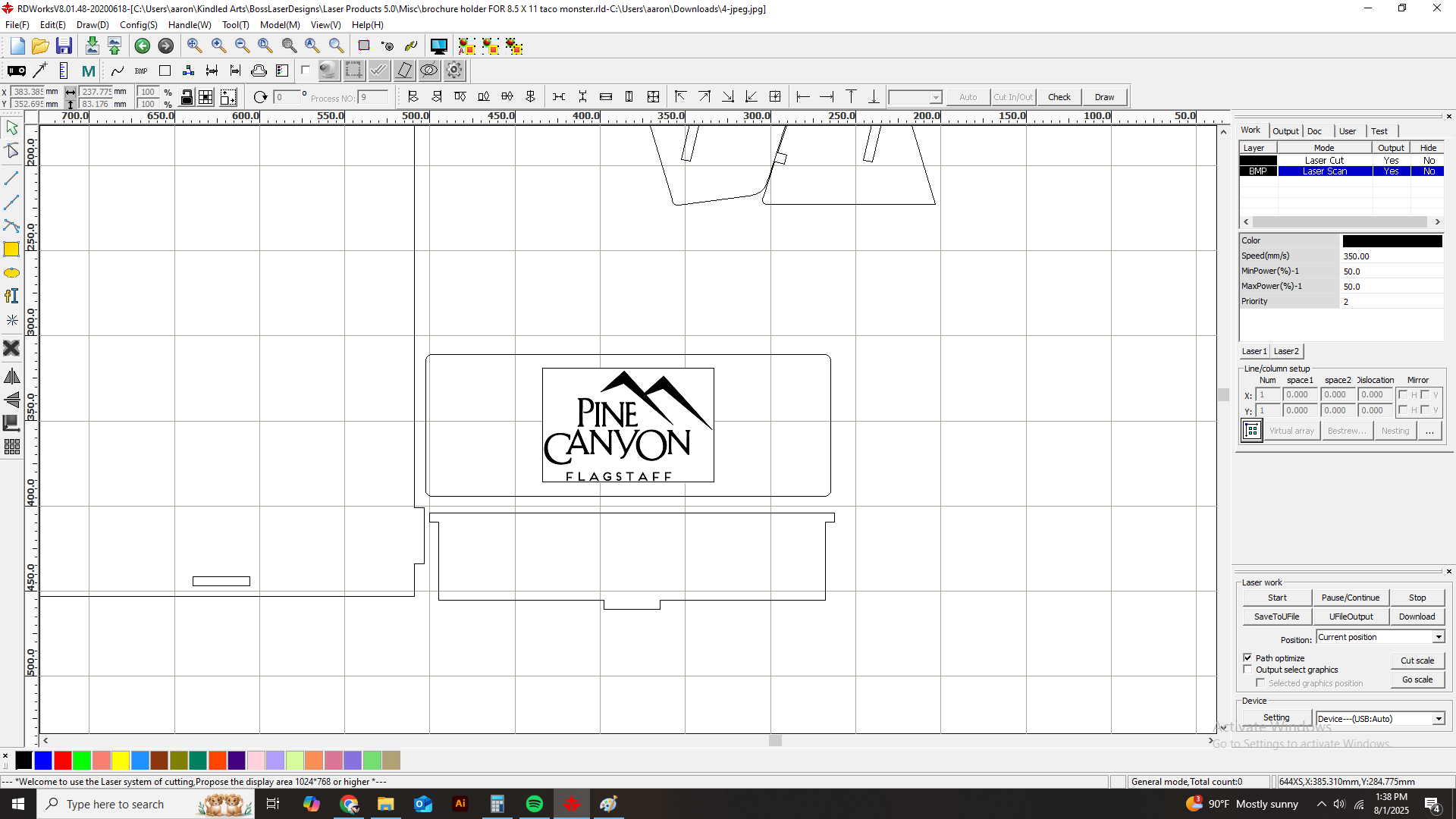1456x819 pixels.
Task: Toggle Y row Mirror V checkbox
Action: 1425,409
